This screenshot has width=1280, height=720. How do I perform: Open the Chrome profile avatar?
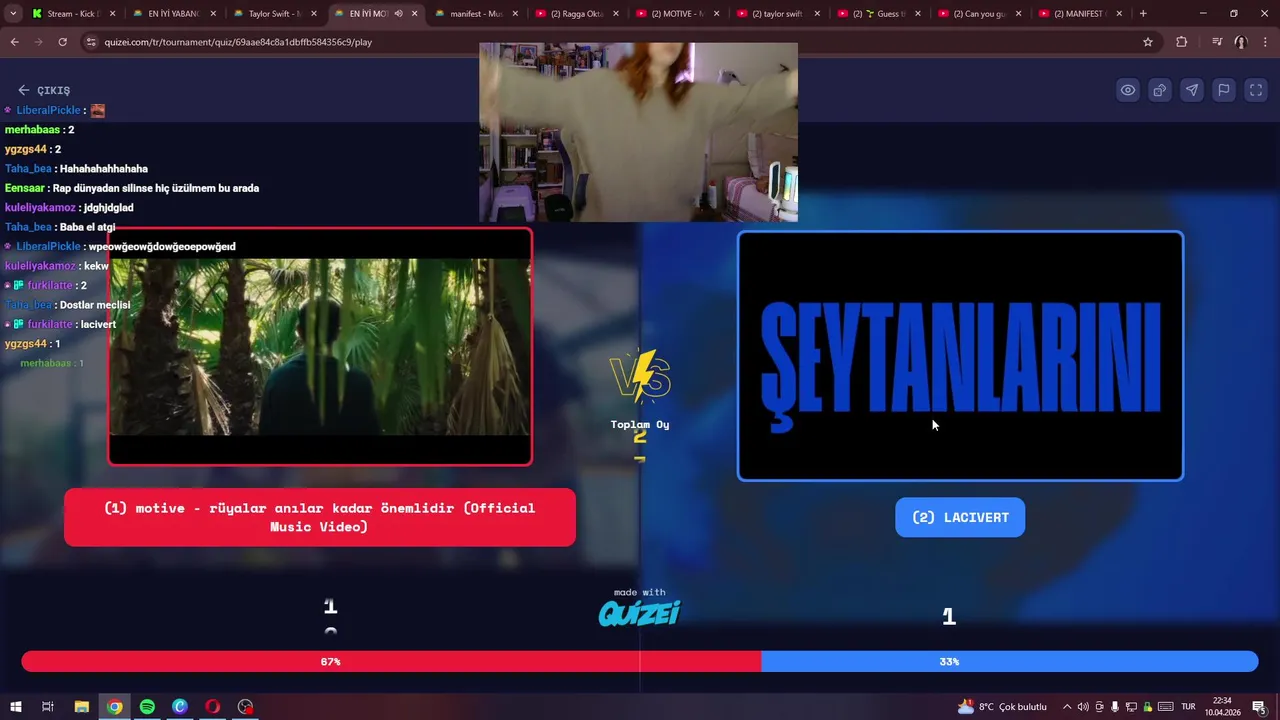point(1241,42)
